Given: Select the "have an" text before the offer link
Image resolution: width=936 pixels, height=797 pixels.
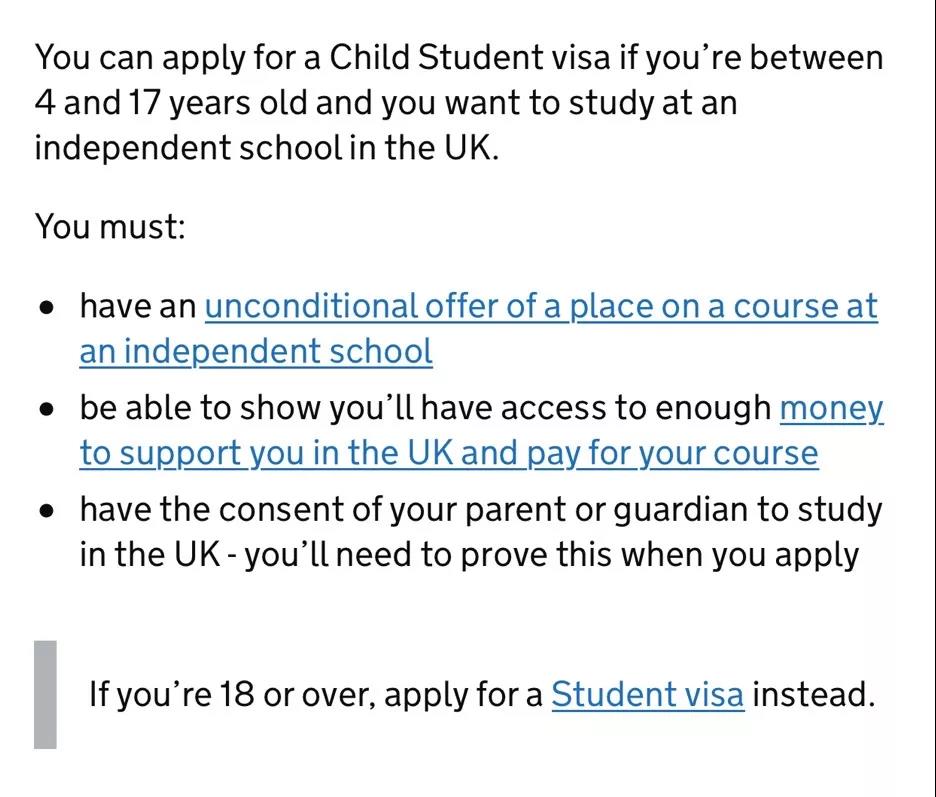Looking at the screenshot, I should pos(138,306).
